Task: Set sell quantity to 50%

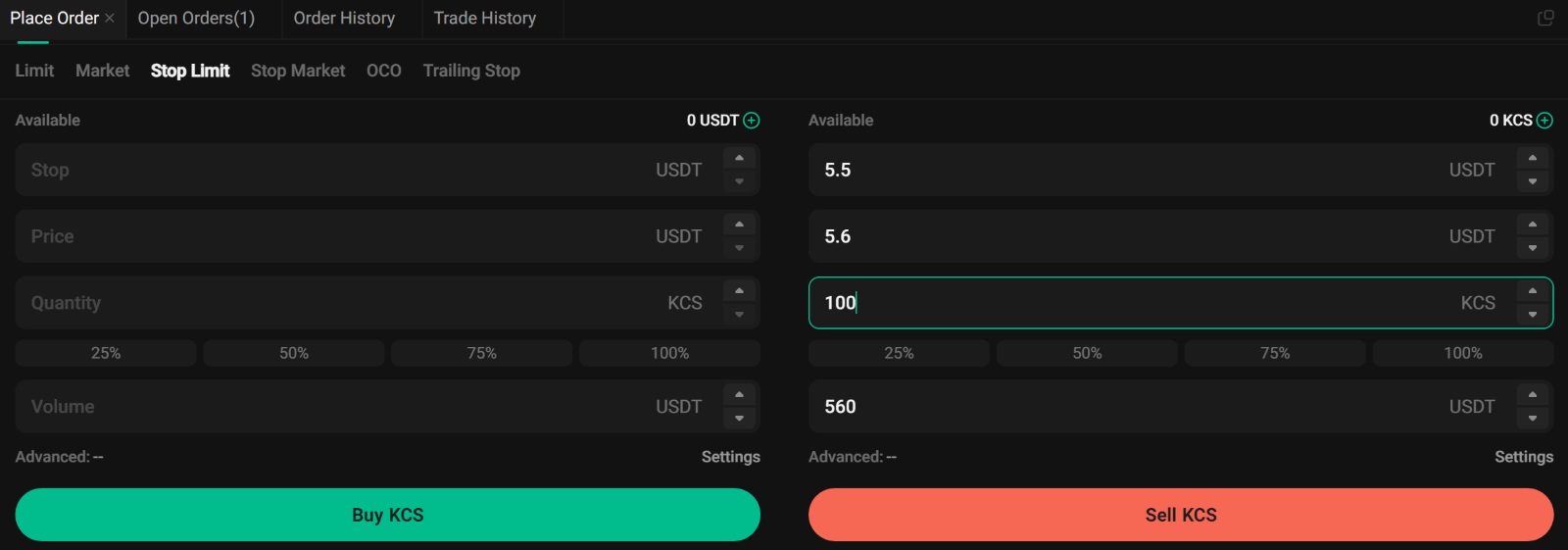Action: tap(1087, 353)
